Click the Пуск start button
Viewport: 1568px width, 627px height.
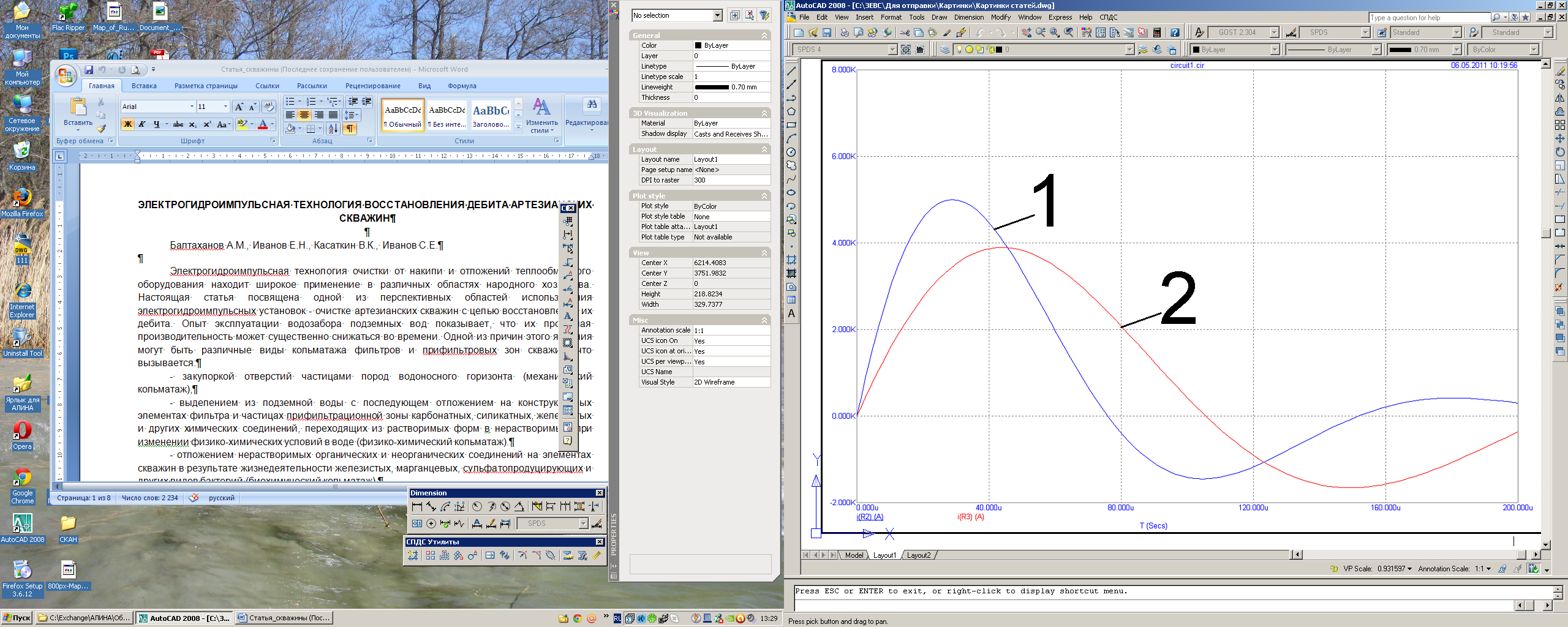[17, 618]
